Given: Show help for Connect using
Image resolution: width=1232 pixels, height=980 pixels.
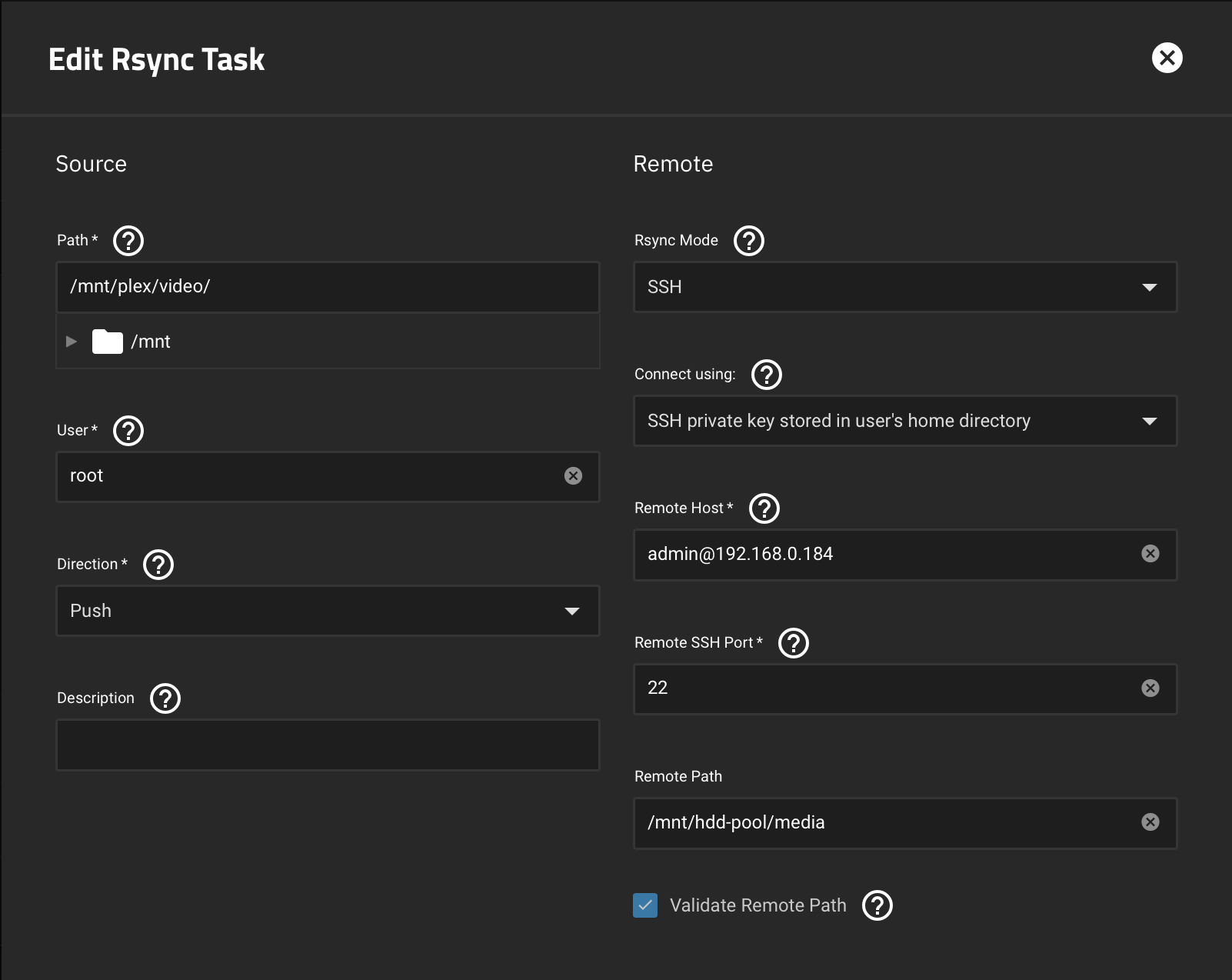Looking at the screenshot, I should (767, 375).
